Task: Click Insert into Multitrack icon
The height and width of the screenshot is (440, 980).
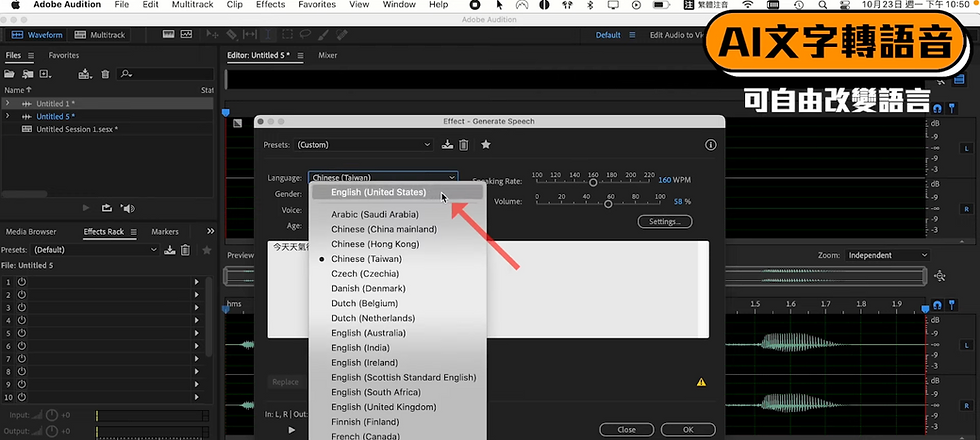Action: [x=84, y=74]
